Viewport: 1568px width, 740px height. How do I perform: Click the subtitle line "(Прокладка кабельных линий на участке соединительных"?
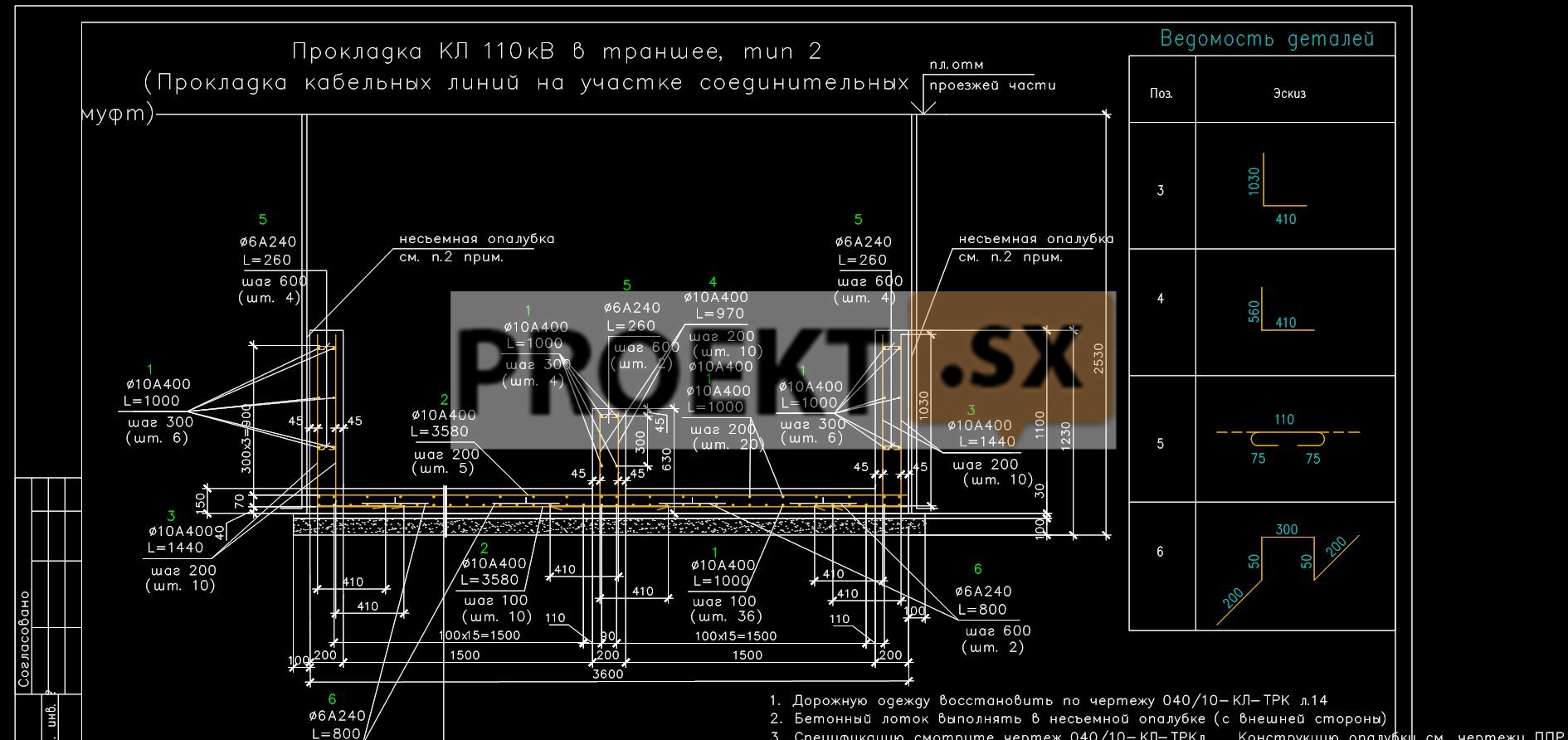(526, 83)
